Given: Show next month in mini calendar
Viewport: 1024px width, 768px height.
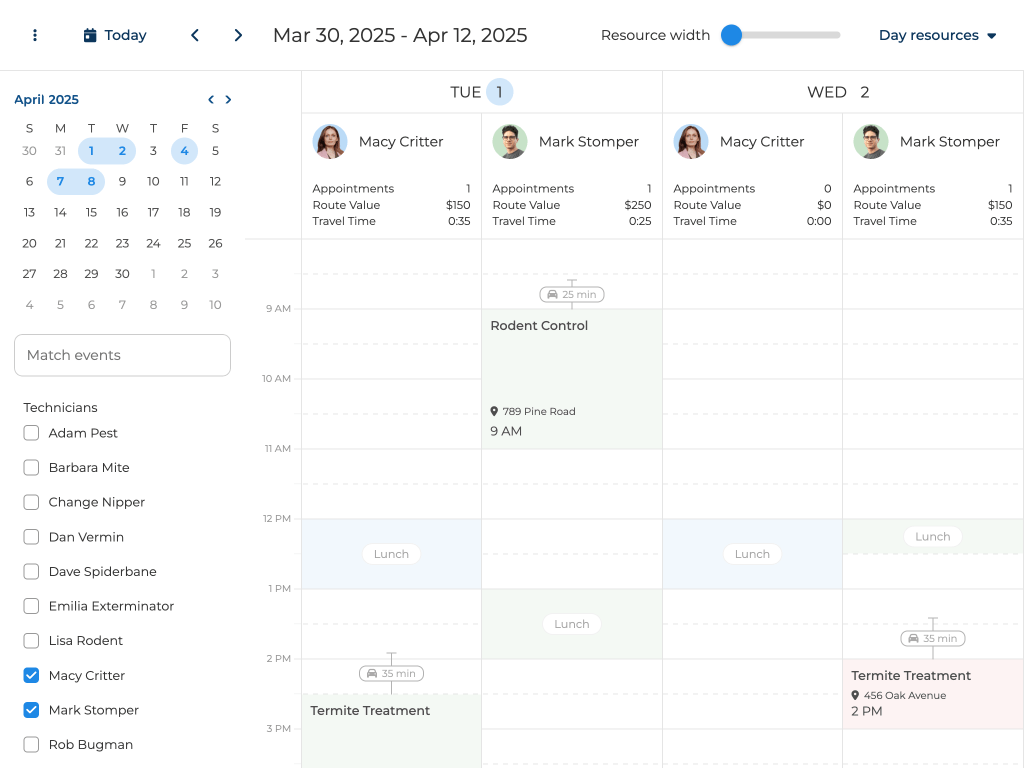Looking at the screenshot, I should coord(228,100).
